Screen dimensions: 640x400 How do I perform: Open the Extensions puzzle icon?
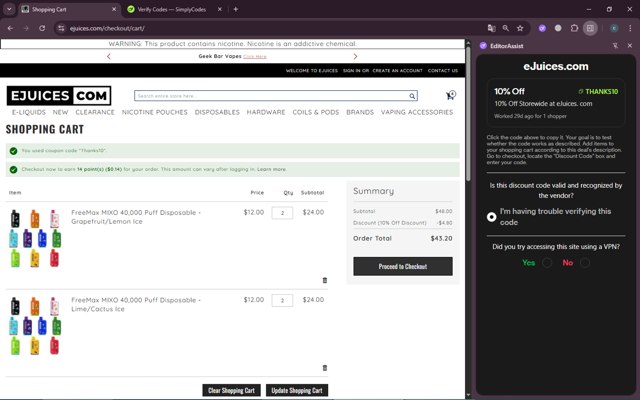coord(574,28)
